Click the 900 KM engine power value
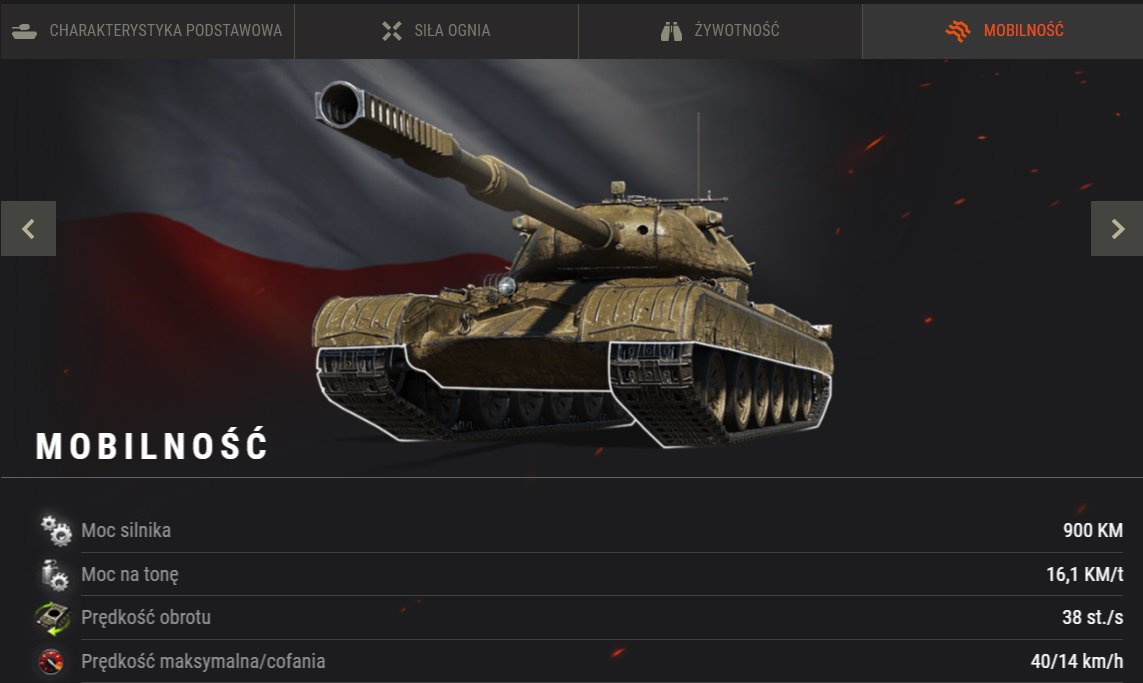 click(1093, 530)
